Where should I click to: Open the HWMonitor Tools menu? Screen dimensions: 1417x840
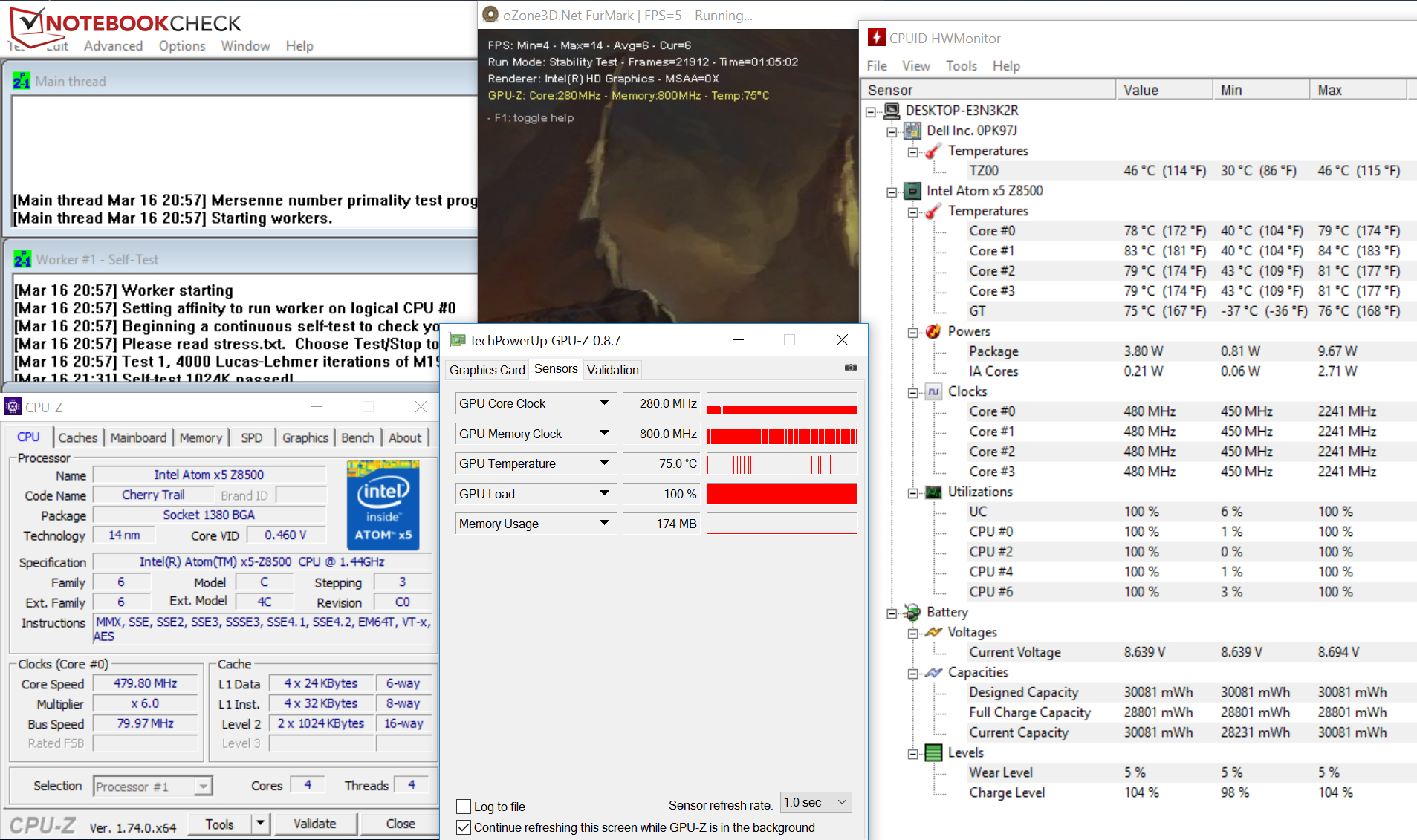click(x=962, y=65)
